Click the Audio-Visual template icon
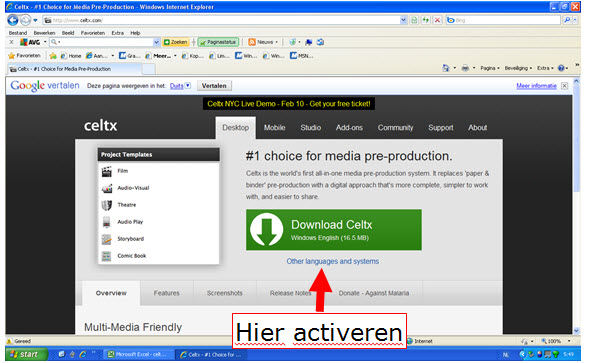This screenshot has height=363, width=590. [x=107, y=188]
